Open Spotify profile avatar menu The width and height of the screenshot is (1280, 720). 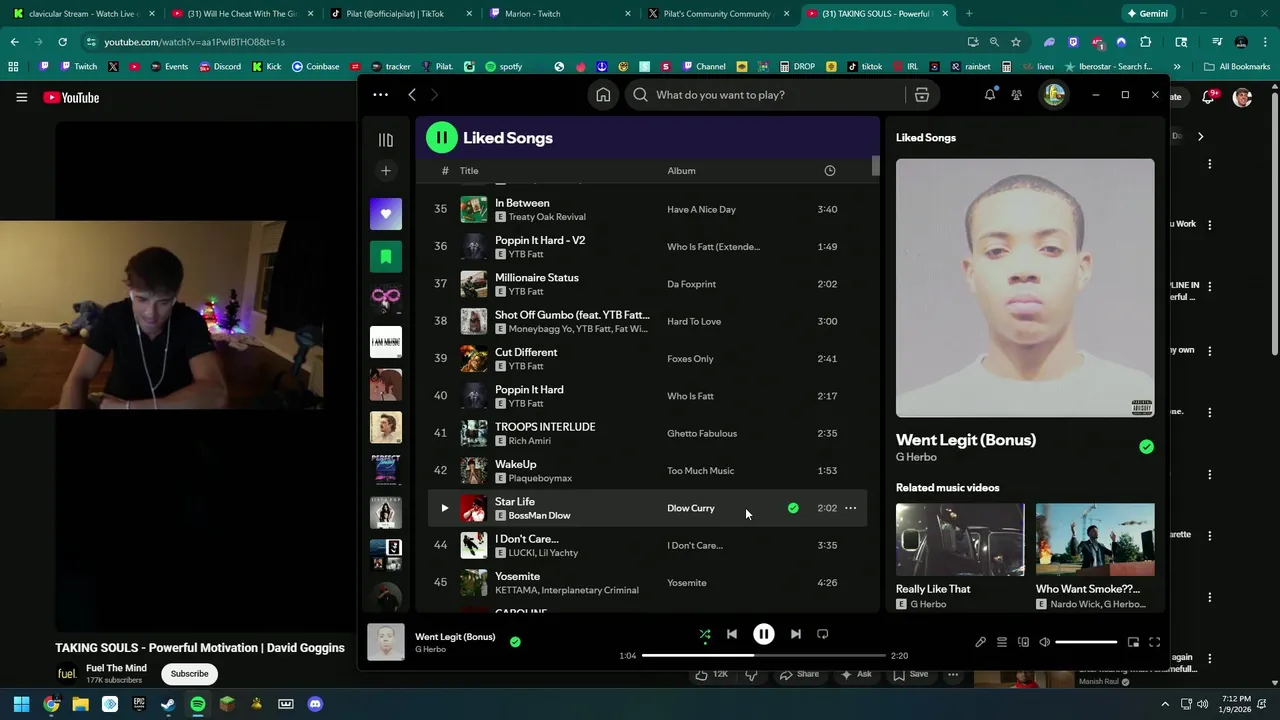click(x=1053, y=95)
